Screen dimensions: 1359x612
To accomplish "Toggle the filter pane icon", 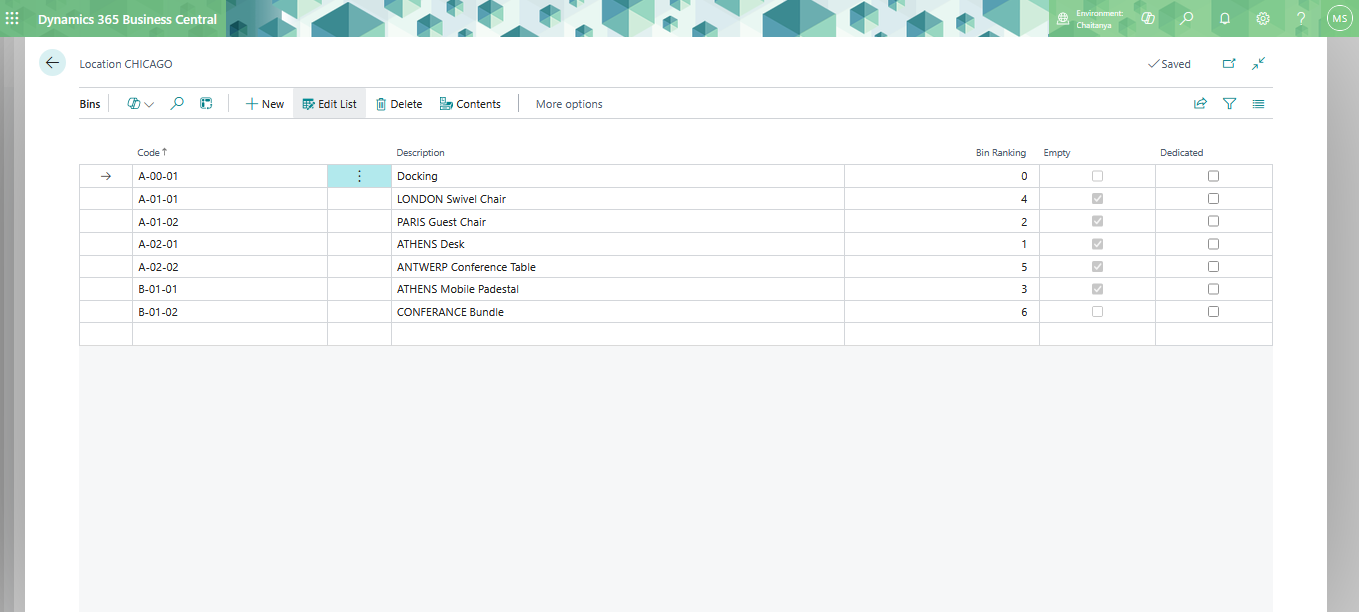I will [x=1230, y=103].
